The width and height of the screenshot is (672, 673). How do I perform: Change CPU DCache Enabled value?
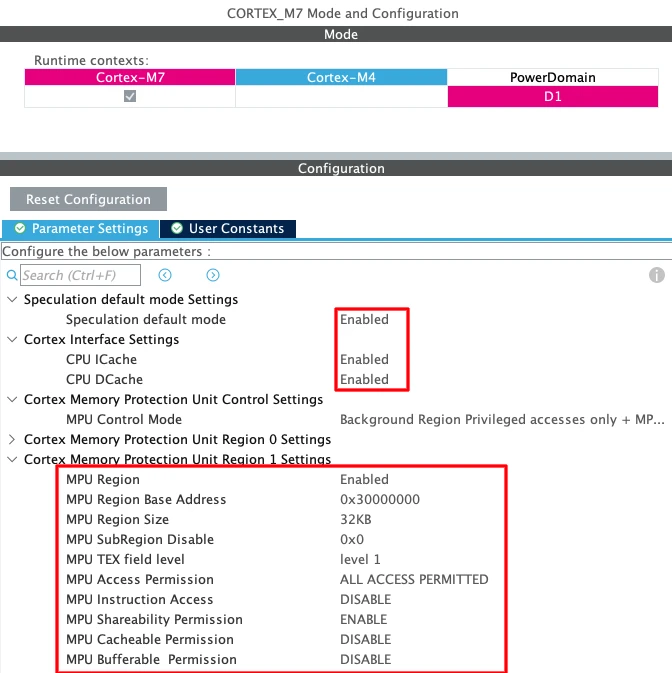tap(364, 379)
